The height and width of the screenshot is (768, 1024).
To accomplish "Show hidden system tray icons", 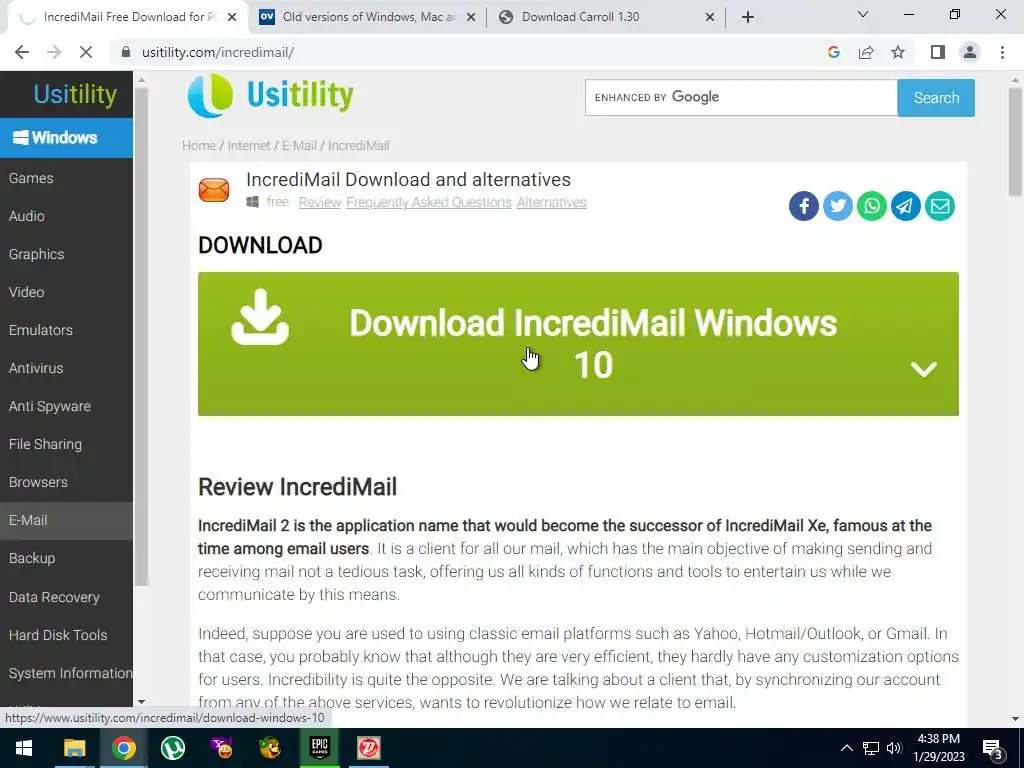I will (x=846, y=748).
